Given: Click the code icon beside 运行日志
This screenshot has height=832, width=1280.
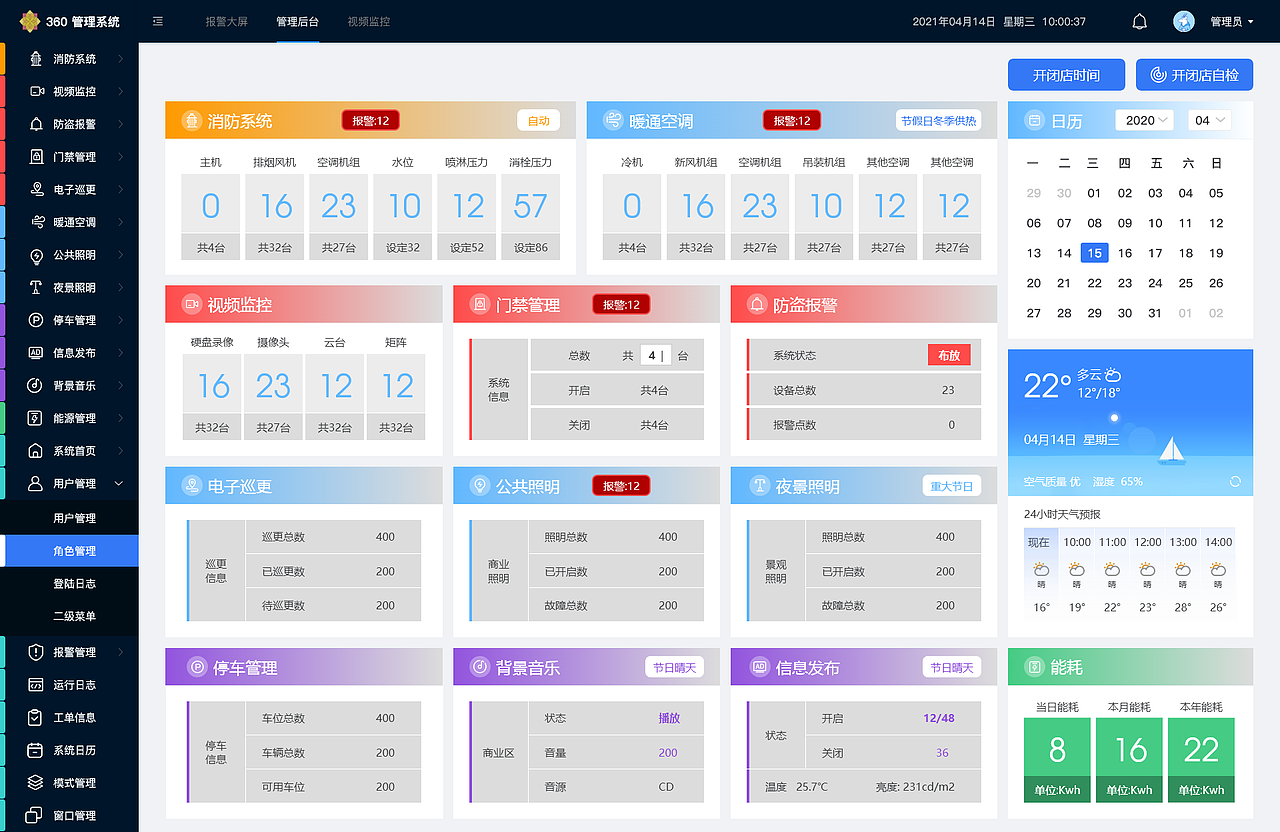Looking at the screenshot, I should point(36,685).
